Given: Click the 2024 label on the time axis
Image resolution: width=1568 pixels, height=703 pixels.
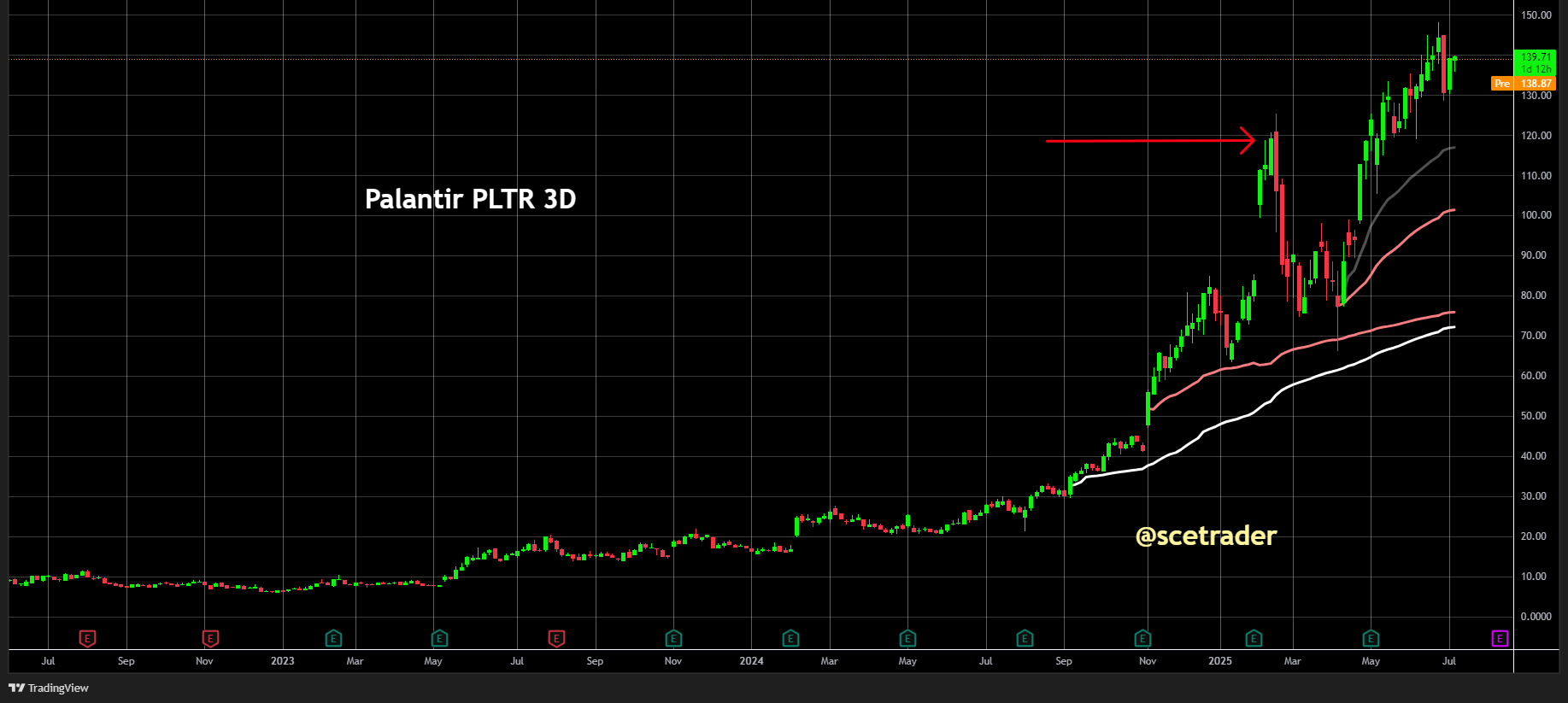Looking at the screenshot, I should point(752,661).
